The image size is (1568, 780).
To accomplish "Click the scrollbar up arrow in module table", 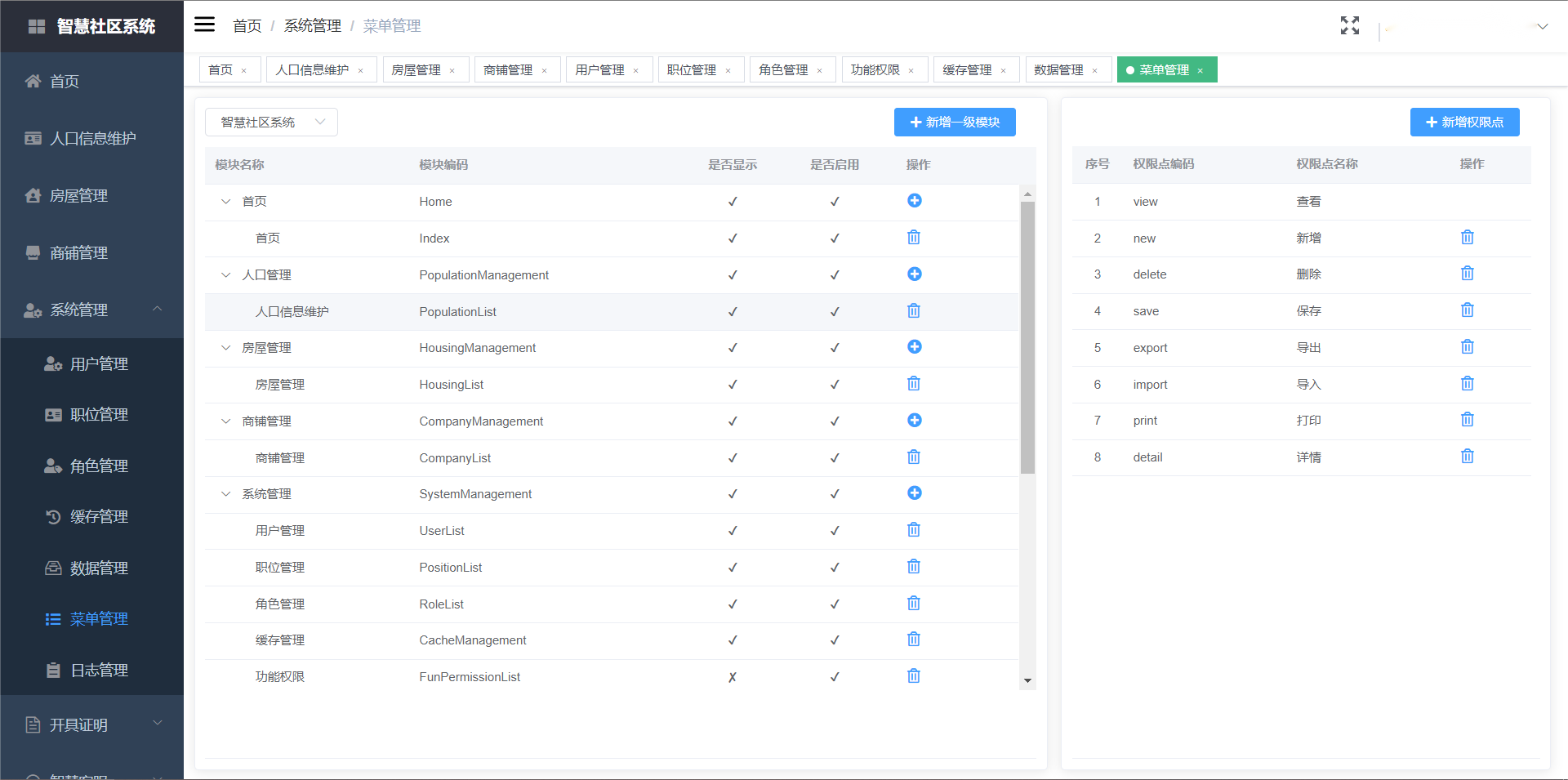I will [1027, 194].
